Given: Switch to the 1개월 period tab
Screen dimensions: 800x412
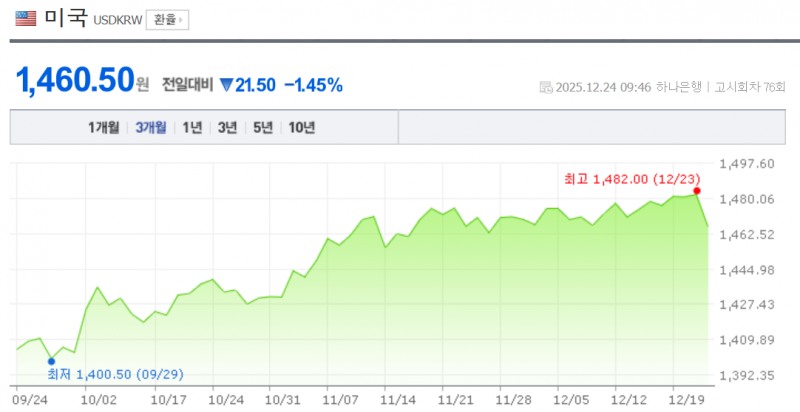Looking at the screenshot, I should (x=104, y=127).
